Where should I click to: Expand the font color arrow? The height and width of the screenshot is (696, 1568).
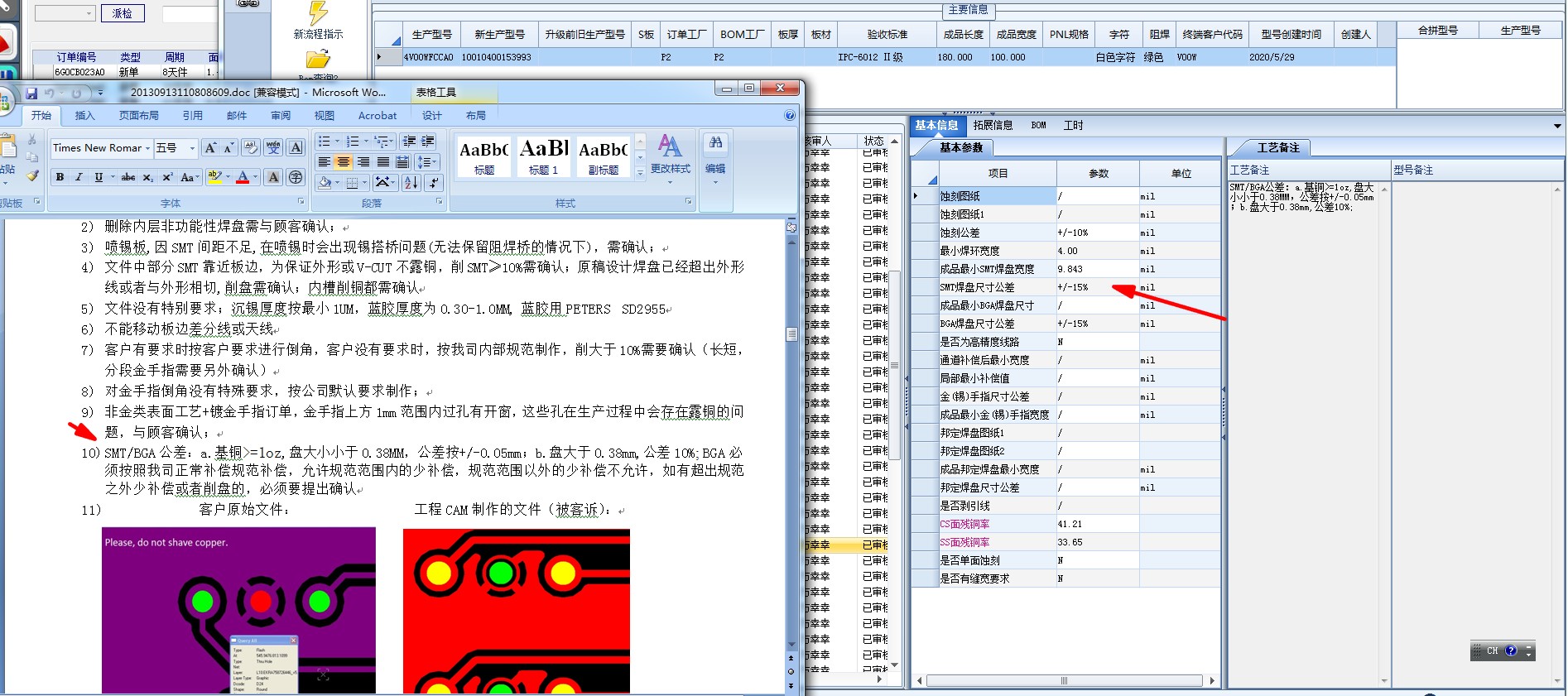(x=255, y=177)
